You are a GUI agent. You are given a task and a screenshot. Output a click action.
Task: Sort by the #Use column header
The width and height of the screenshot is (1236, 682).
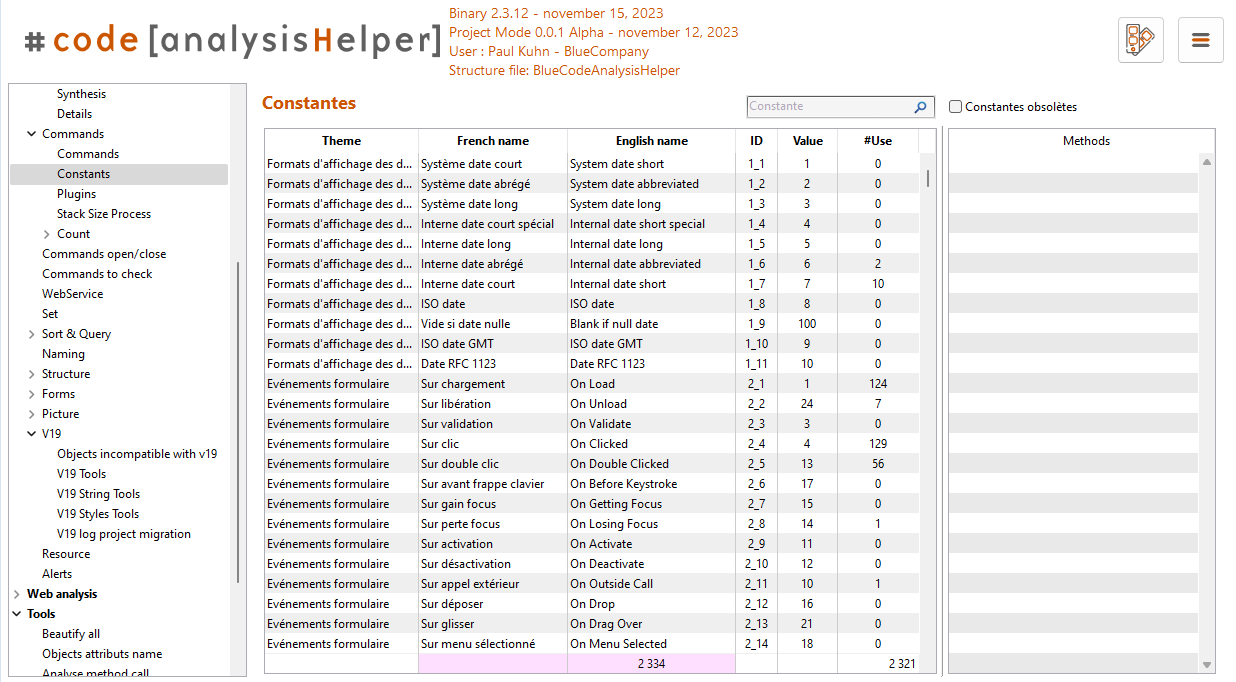click(x=878, y=141)
